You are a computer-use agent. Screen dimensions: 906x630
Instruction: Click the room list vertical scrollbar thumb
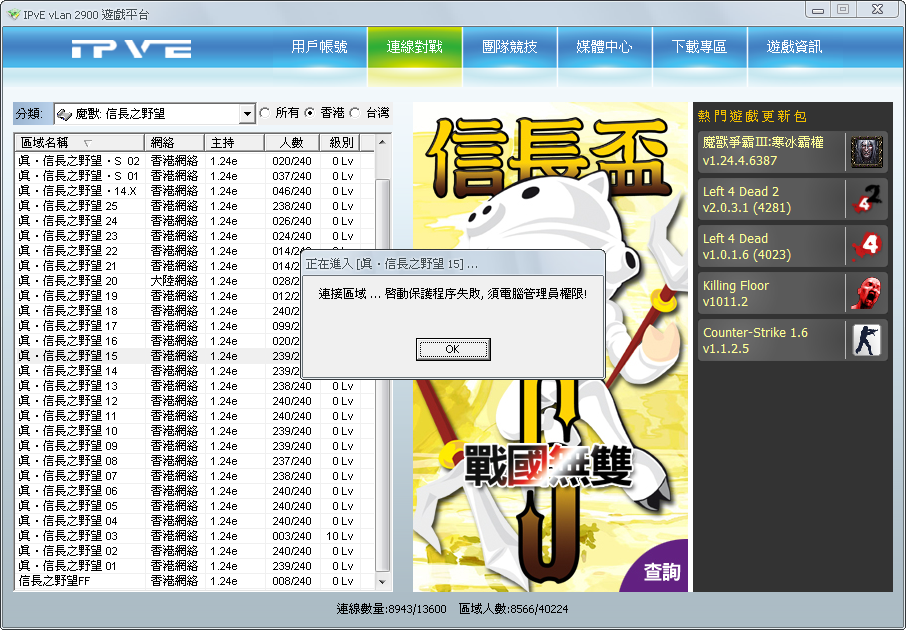tap(382, 376)
